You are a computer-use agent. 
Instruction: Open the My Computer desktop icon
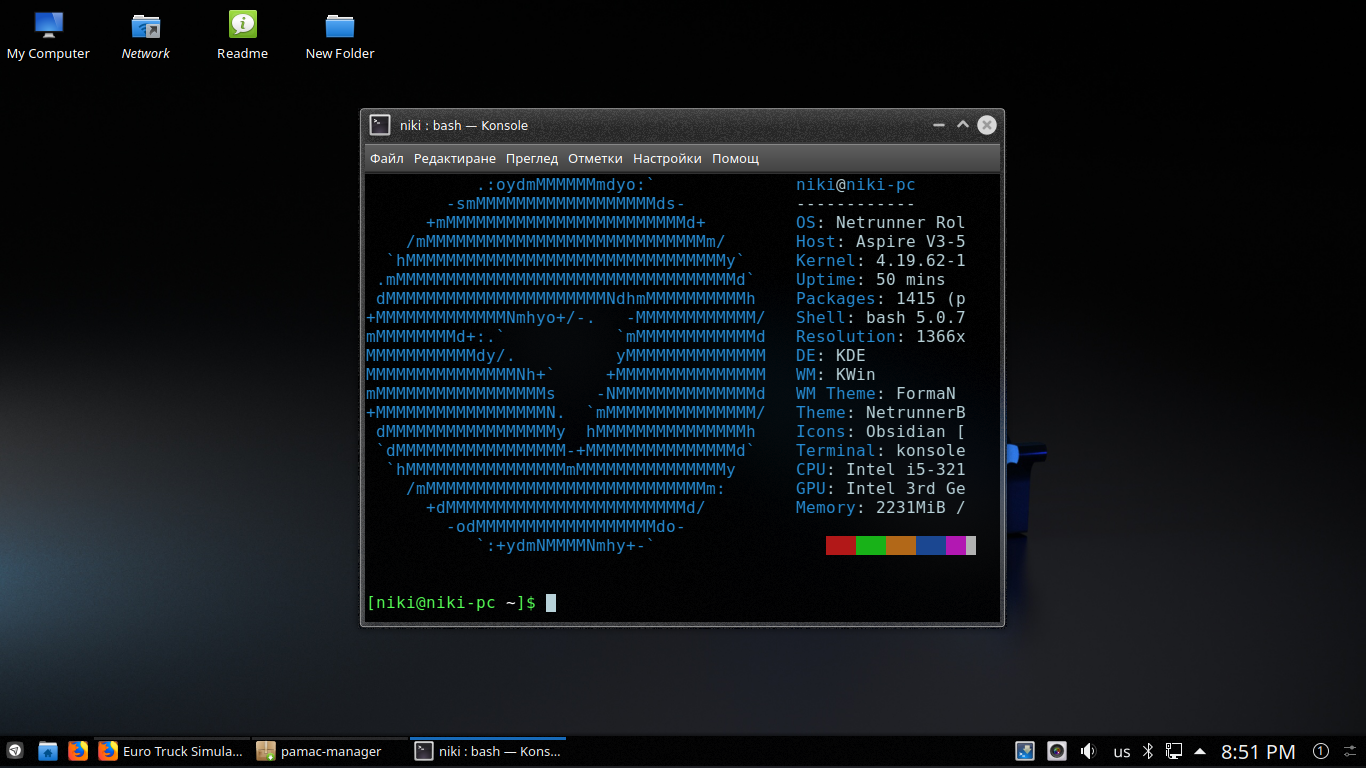tap(48, 36)
